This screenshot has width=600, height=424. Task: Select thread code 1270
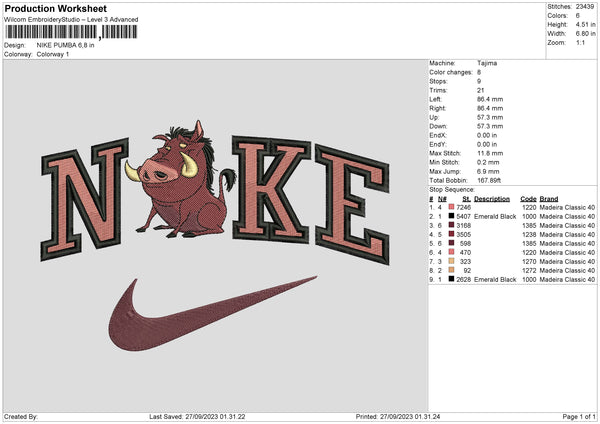[x=529, y=262]
